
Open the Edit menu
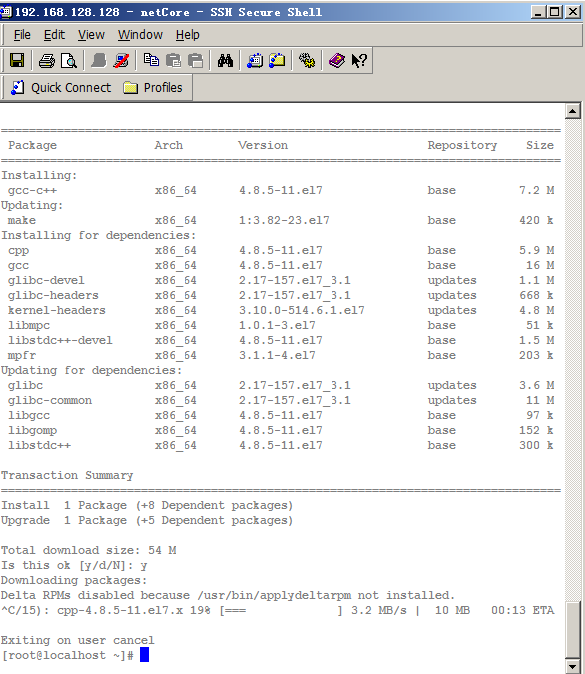(x=54, y=35)
